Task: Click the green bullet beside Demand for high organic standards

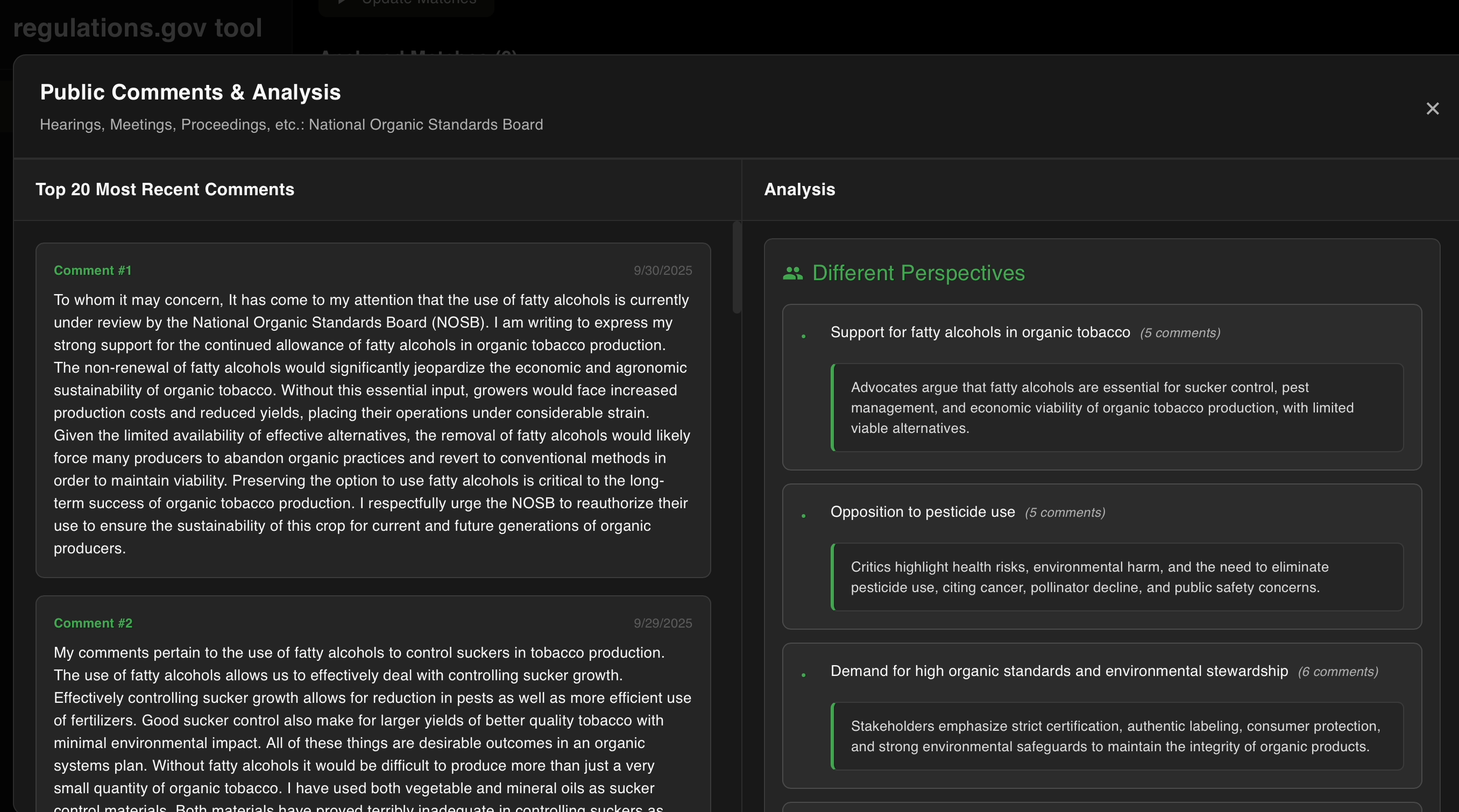Action: (803, 675)
